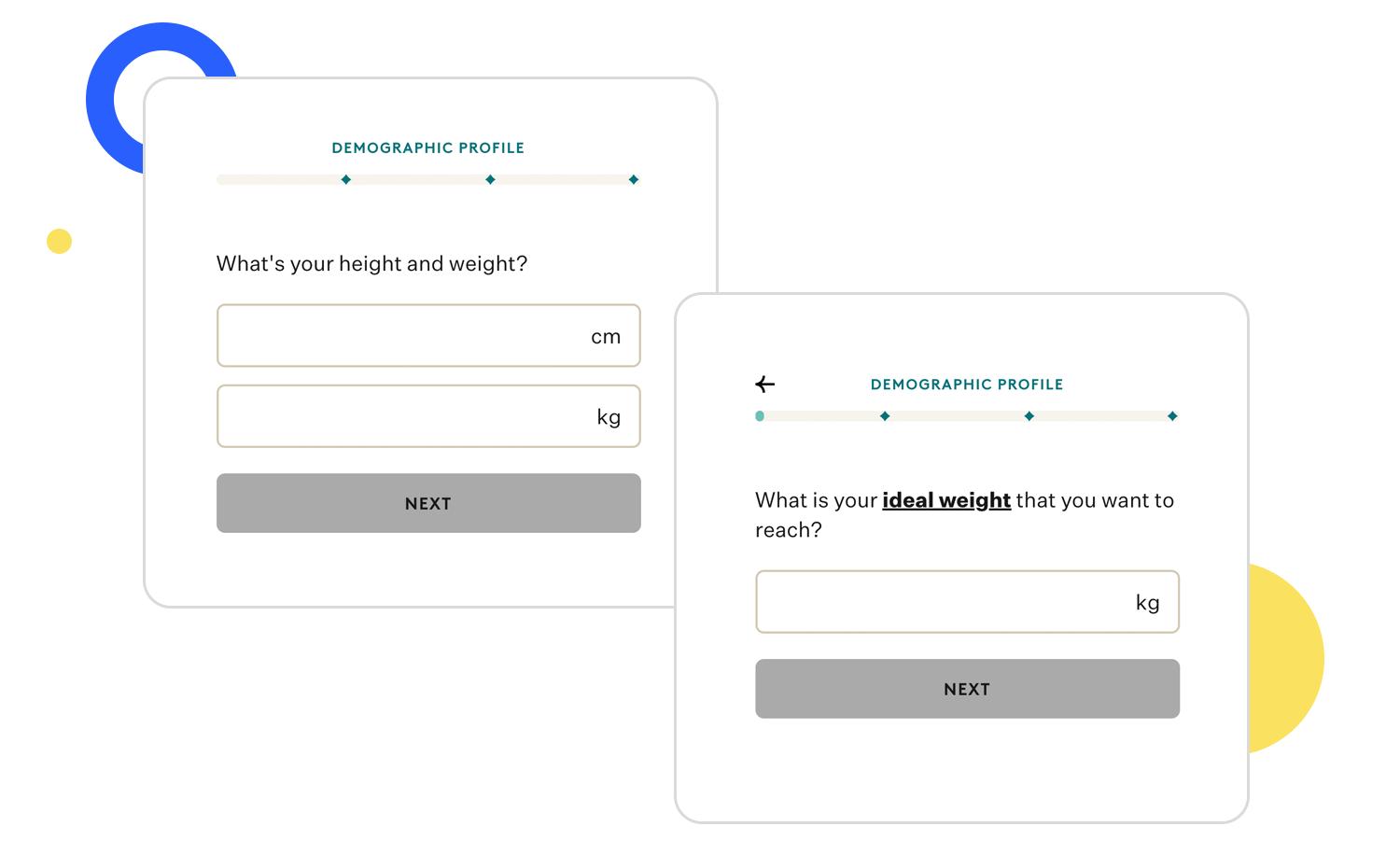
Task: Click NEXT under ideal weight question
Action: point(967,689)
